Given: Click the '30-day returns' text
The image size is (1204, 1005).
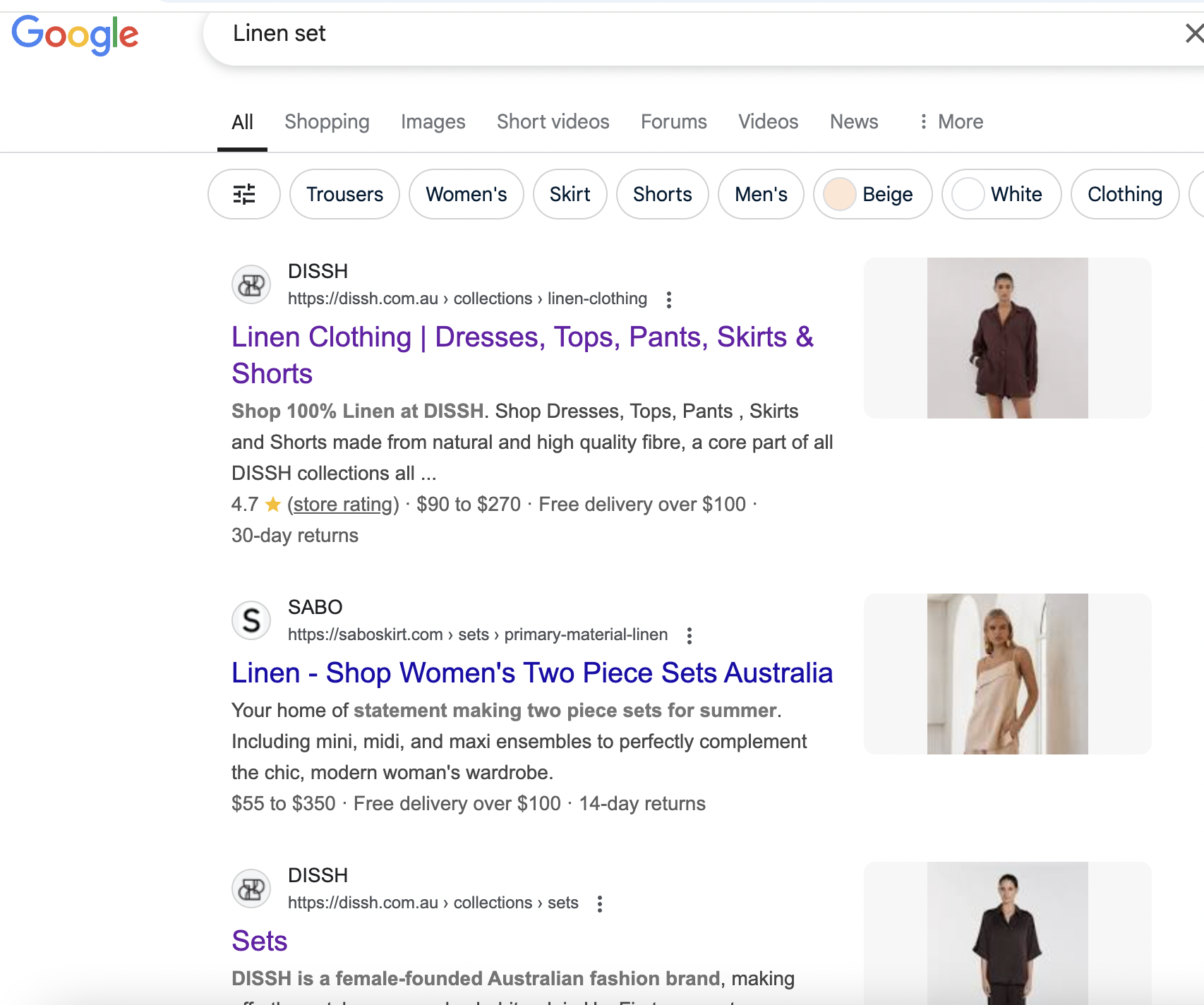Looking at the screenshot, I should 295,535.
